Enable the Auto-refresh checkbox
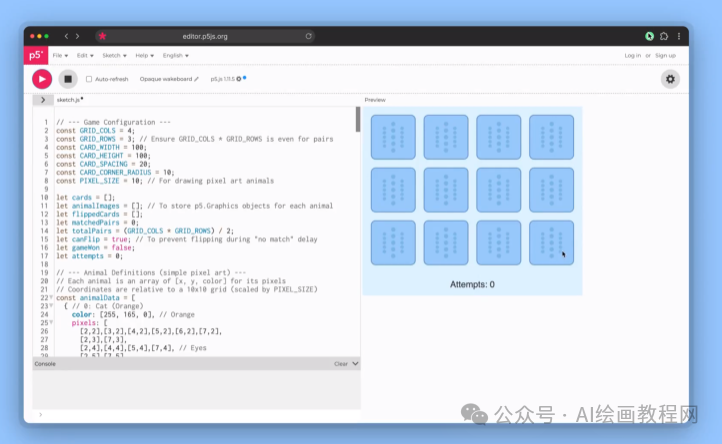This screenshot has width=722, height=444. (89, 79)
